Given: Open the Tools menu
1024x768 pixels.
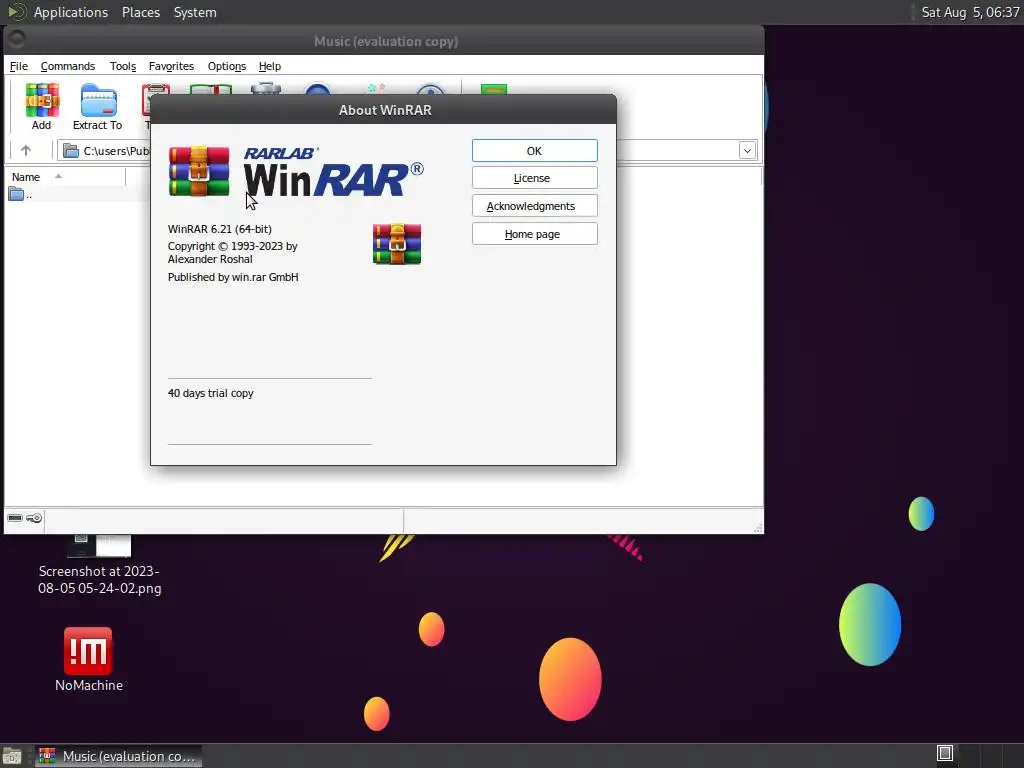Looking at the screenshot, I should click(123, 66).
